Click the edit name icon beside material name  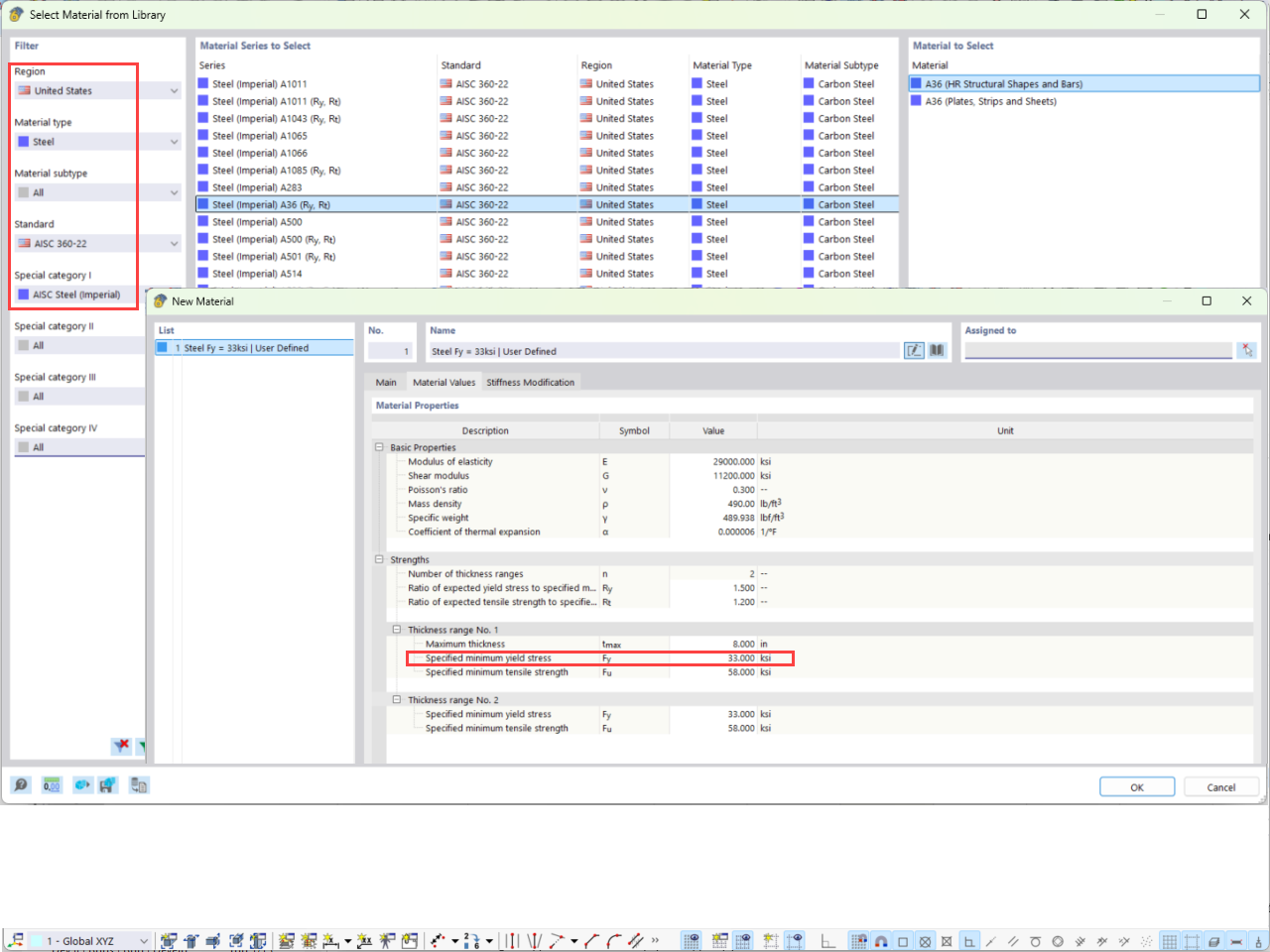point(914,350)
